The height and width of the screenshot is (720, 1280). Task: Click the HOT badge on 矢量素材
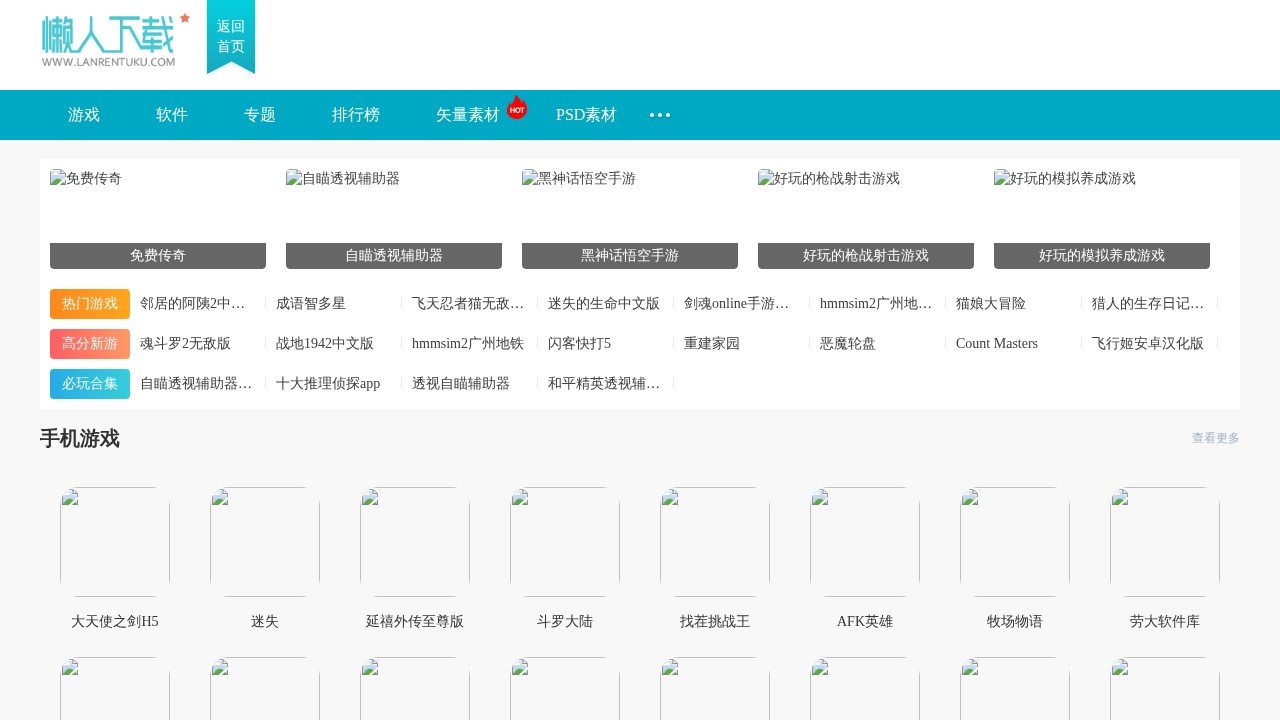[x=516, y=108]
